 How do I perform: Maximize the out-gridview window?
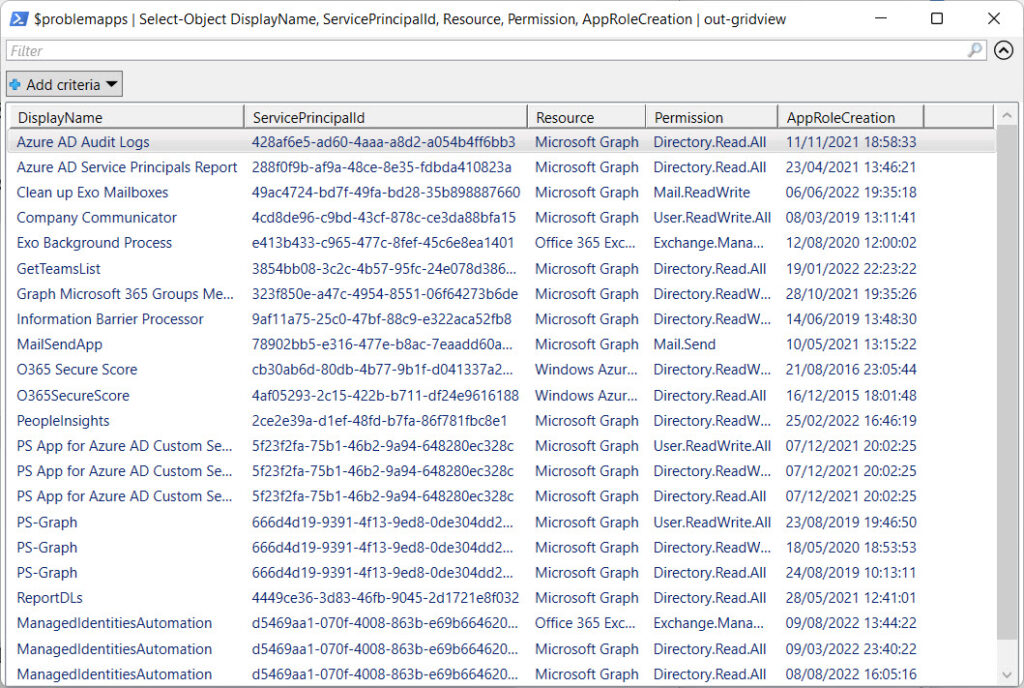point(936,18)
